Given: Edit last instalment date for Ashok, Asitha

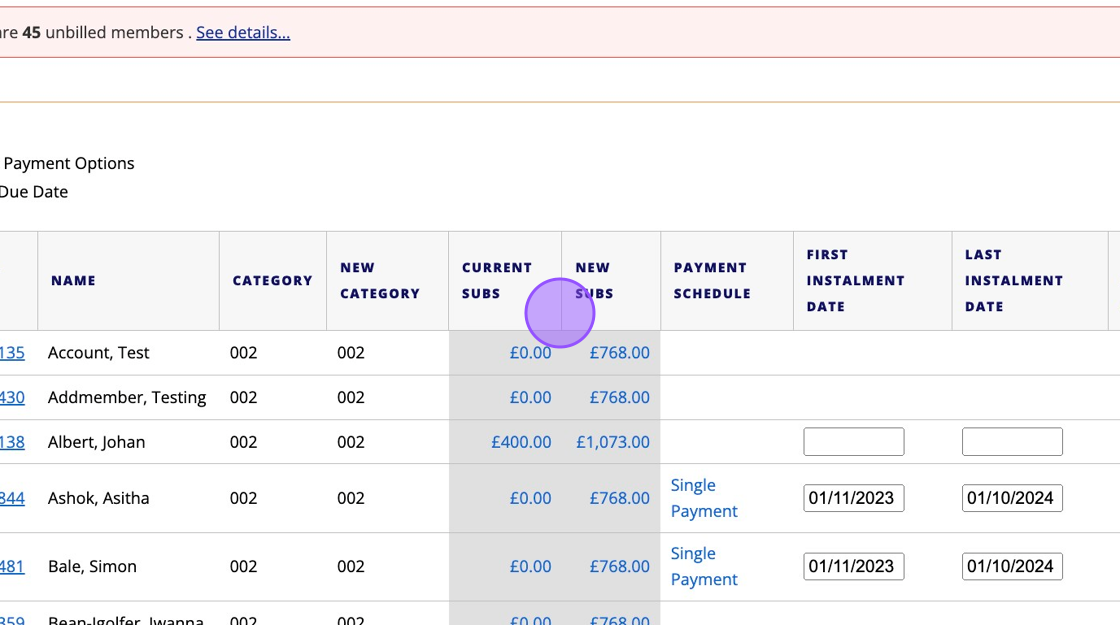Looking at the screenshot, I should [x=1012, y=498].
